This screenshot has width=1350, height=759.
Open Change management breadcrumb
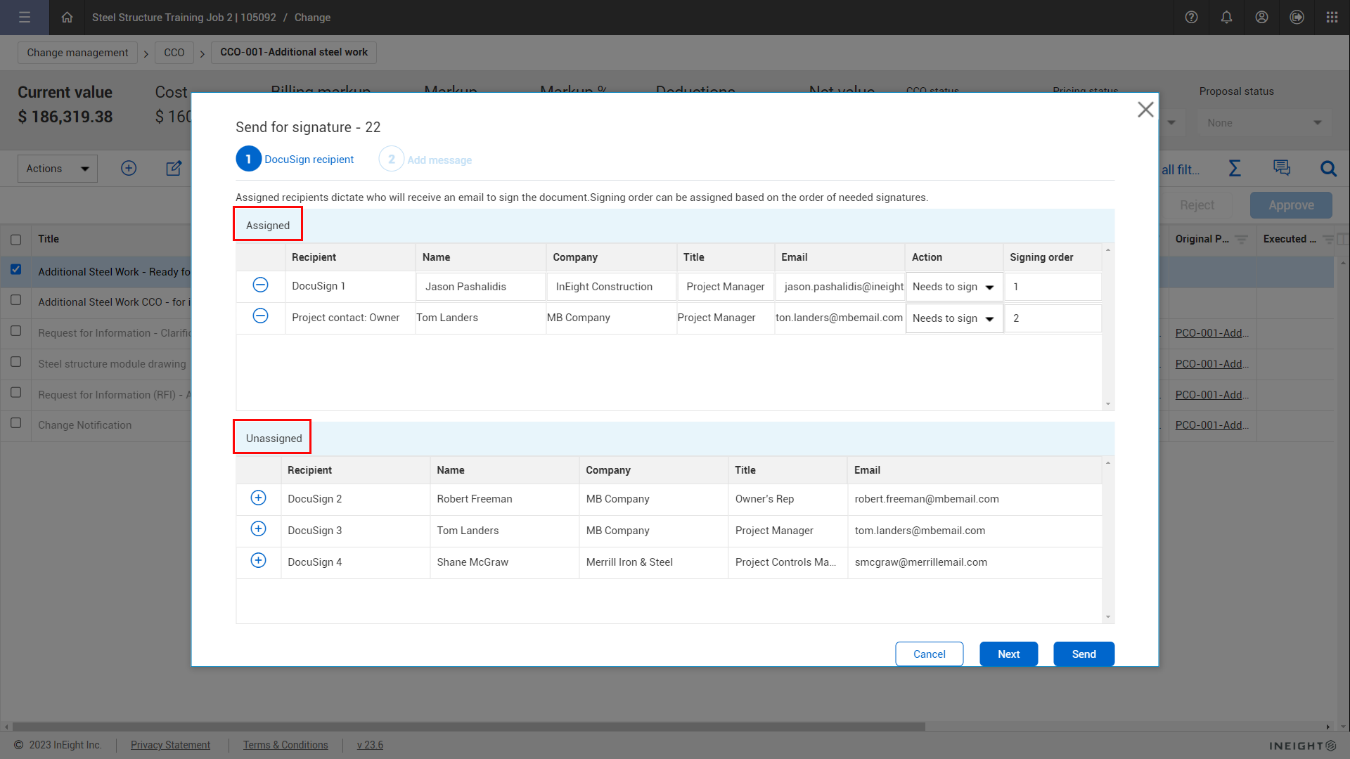77,53
